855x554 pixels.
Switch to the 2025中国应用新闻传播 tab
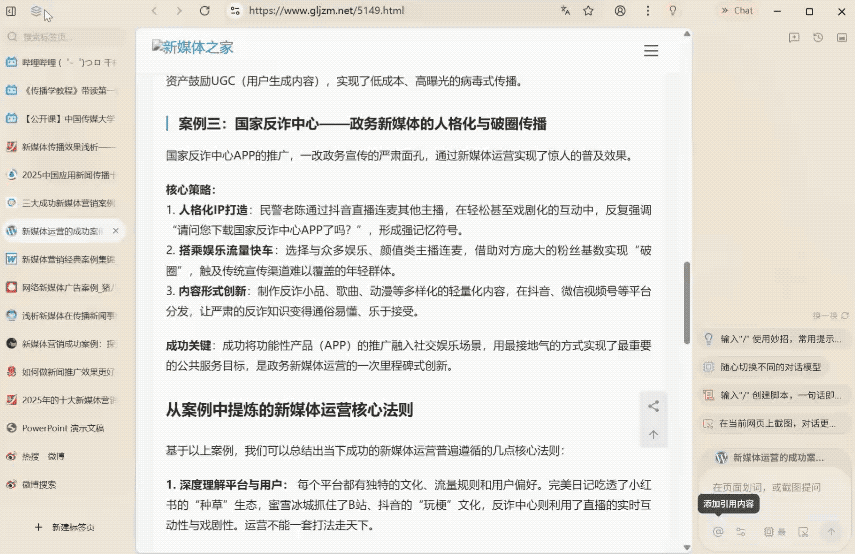pos(63,175)
